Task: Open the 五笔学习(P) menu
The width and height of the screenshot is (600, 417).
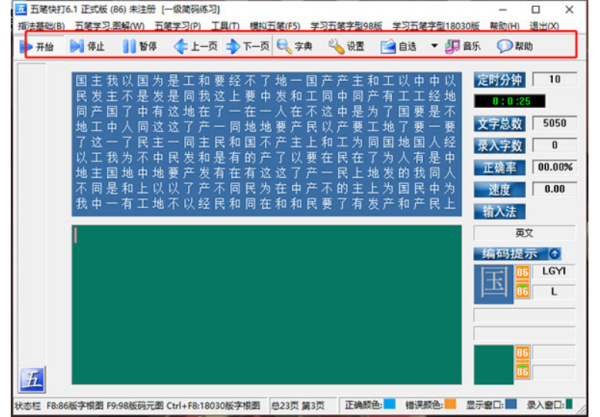Action: [178, 26]
